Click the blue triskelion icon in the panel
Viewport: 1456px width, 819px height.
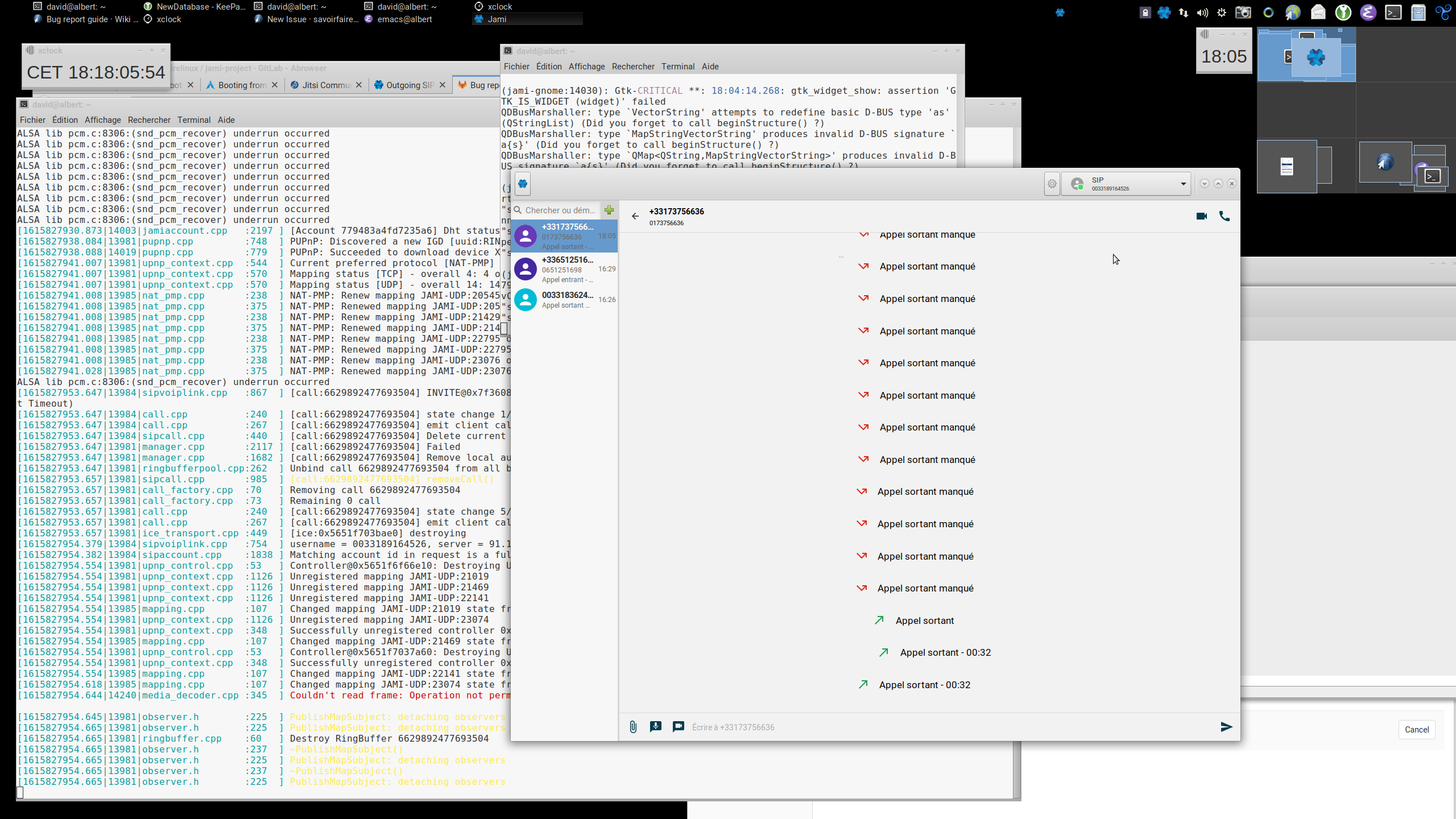(x=1443, y=12)
